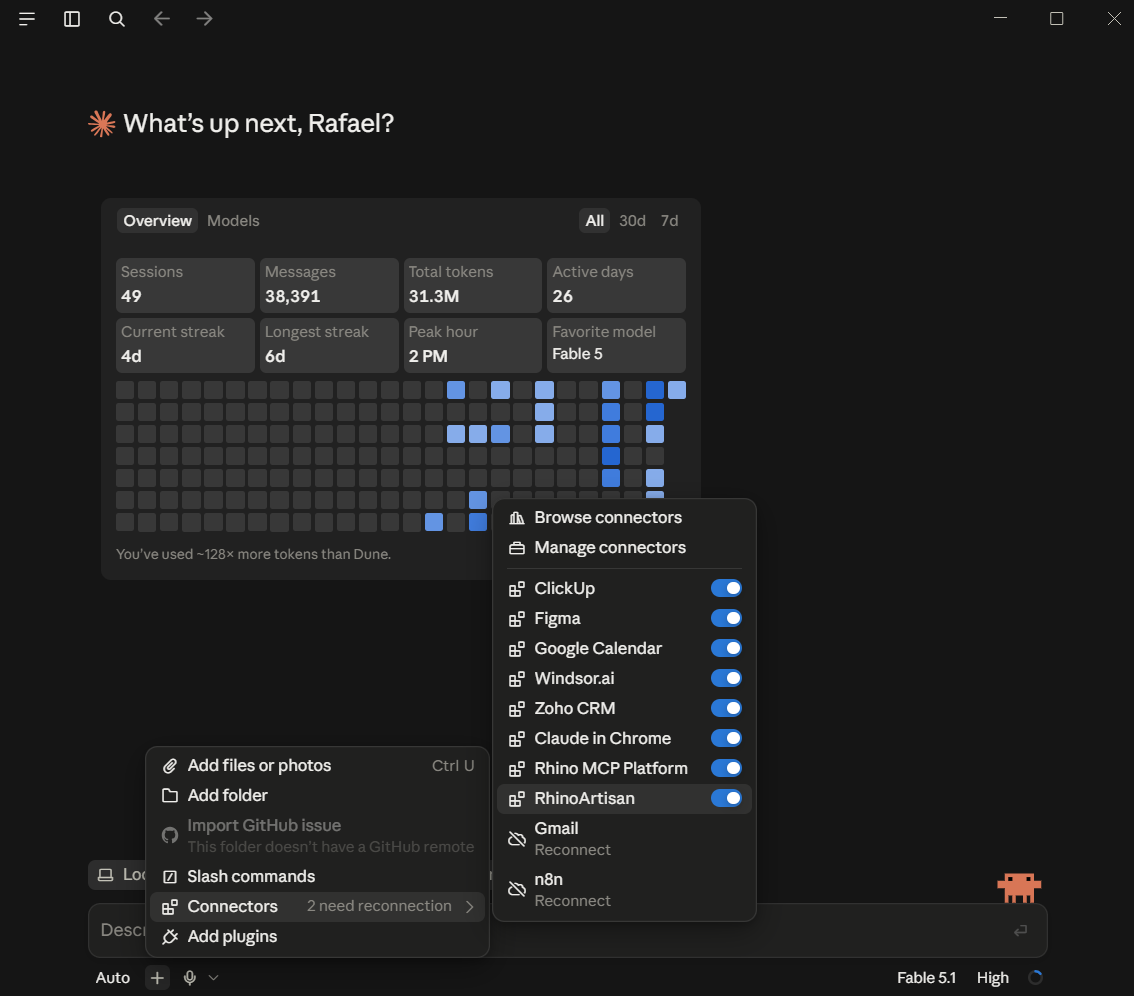Disable the ClickUp connector toggle

(x=726, y=588)
